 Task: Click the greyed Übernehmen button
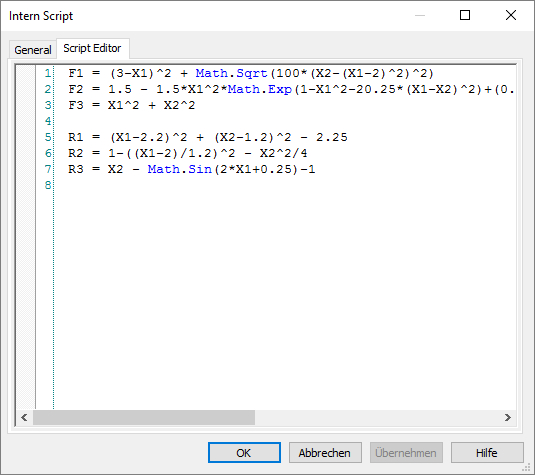[406, 453]
